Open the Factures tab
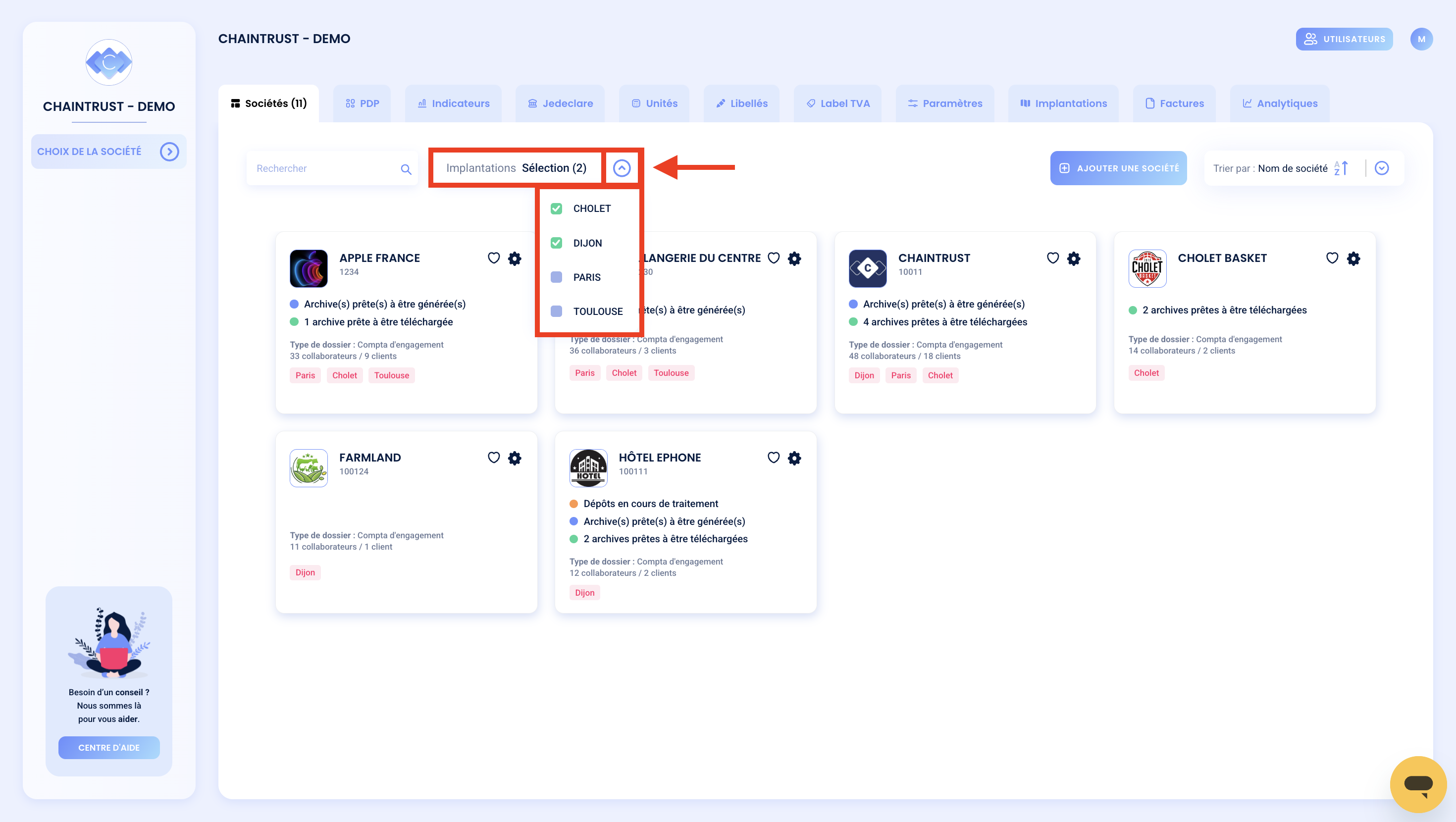The width and height of the screenshot is (1456, 822). pyautogui.click(x=1175, y=103)
